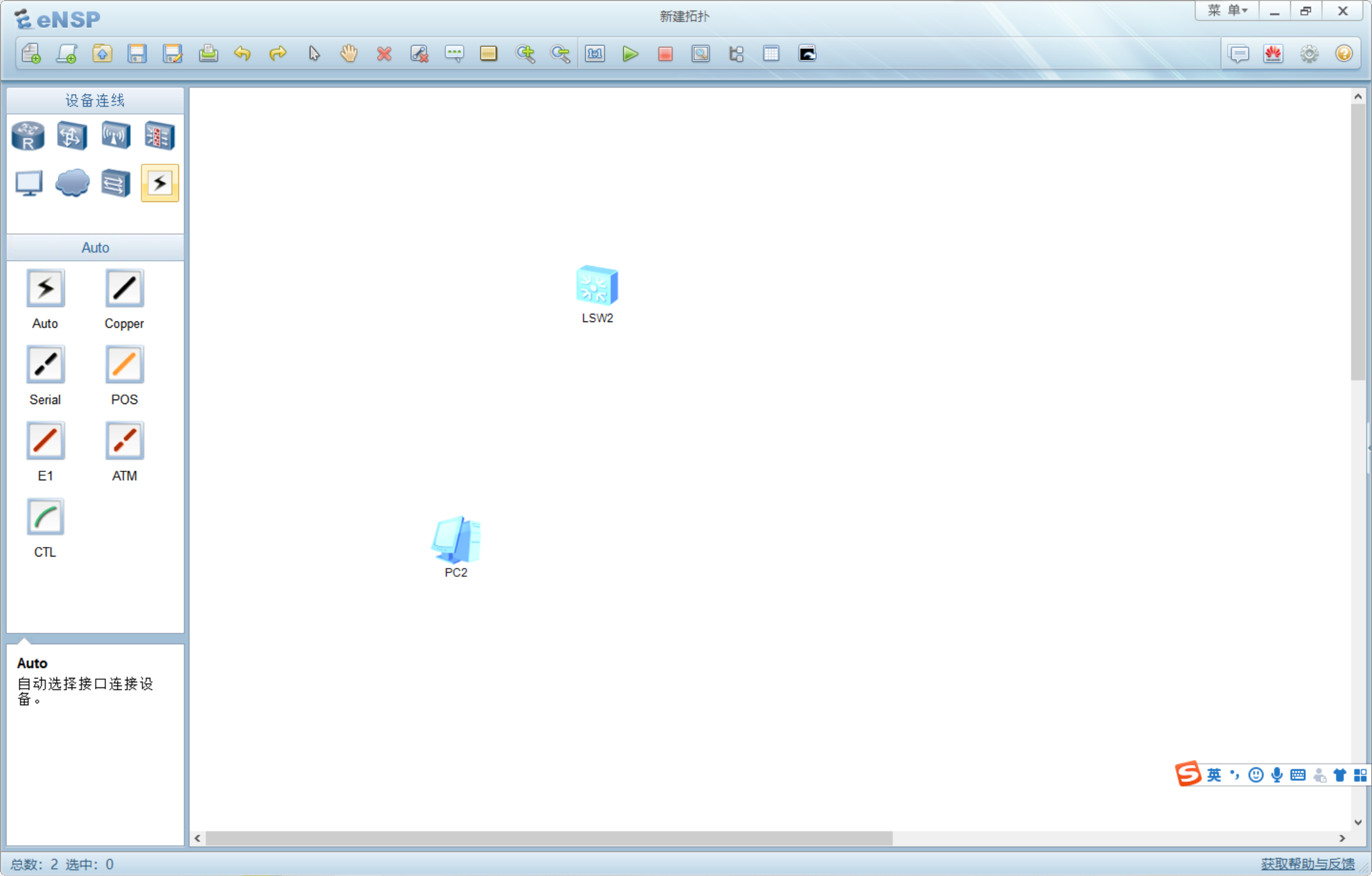Choose the firewall device category icon

tap(159, 135)
